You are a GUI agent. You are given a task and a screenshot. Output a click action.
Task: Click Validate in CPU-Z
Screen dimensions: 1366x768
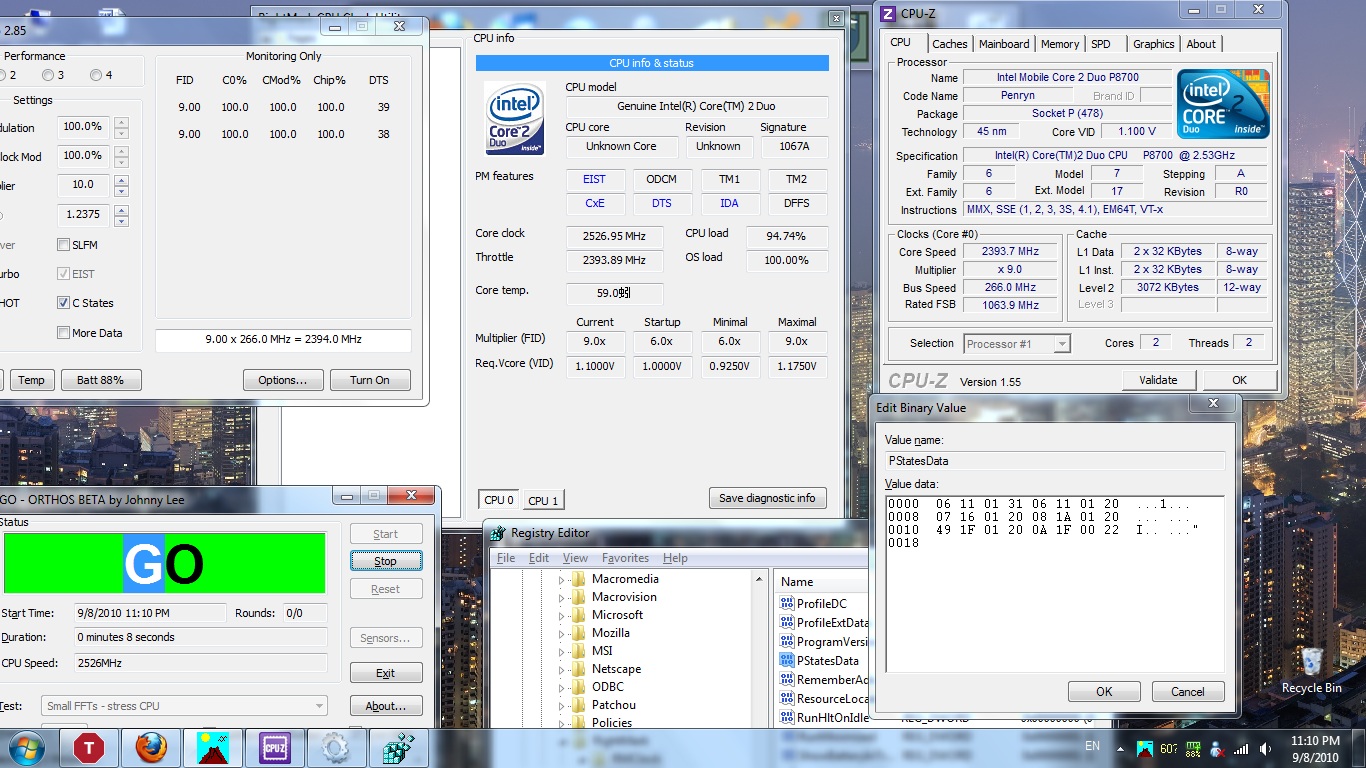[1158, 380]
